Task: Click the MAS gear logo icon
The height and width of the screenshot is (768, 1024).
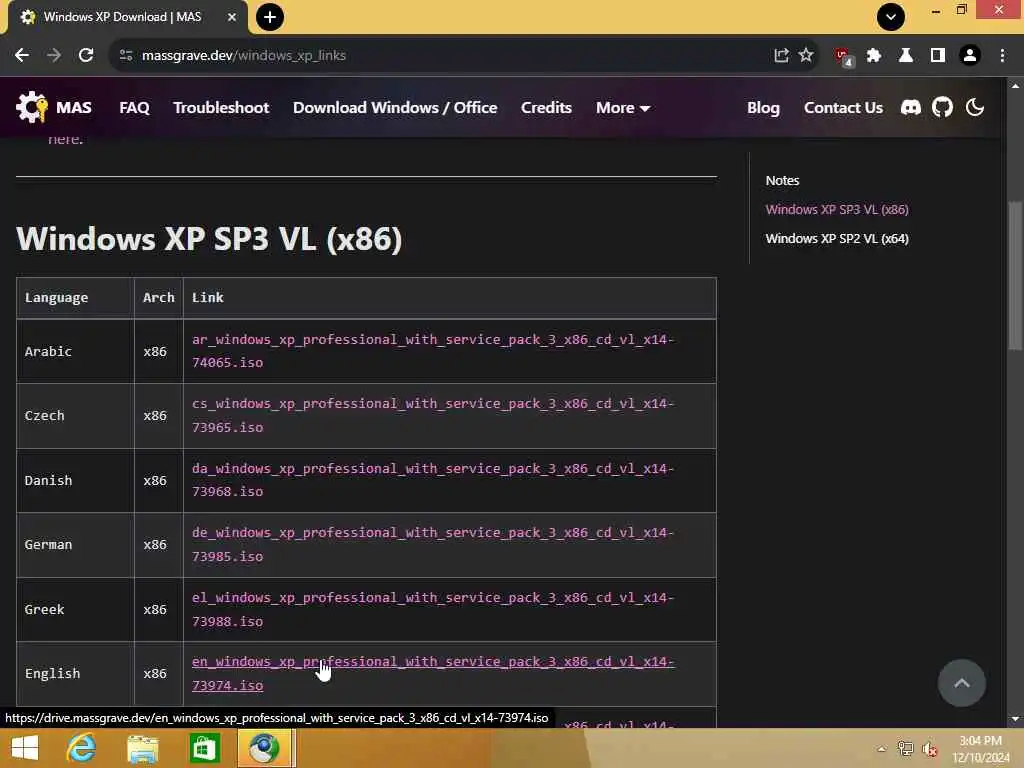Action: coord(31,107)
